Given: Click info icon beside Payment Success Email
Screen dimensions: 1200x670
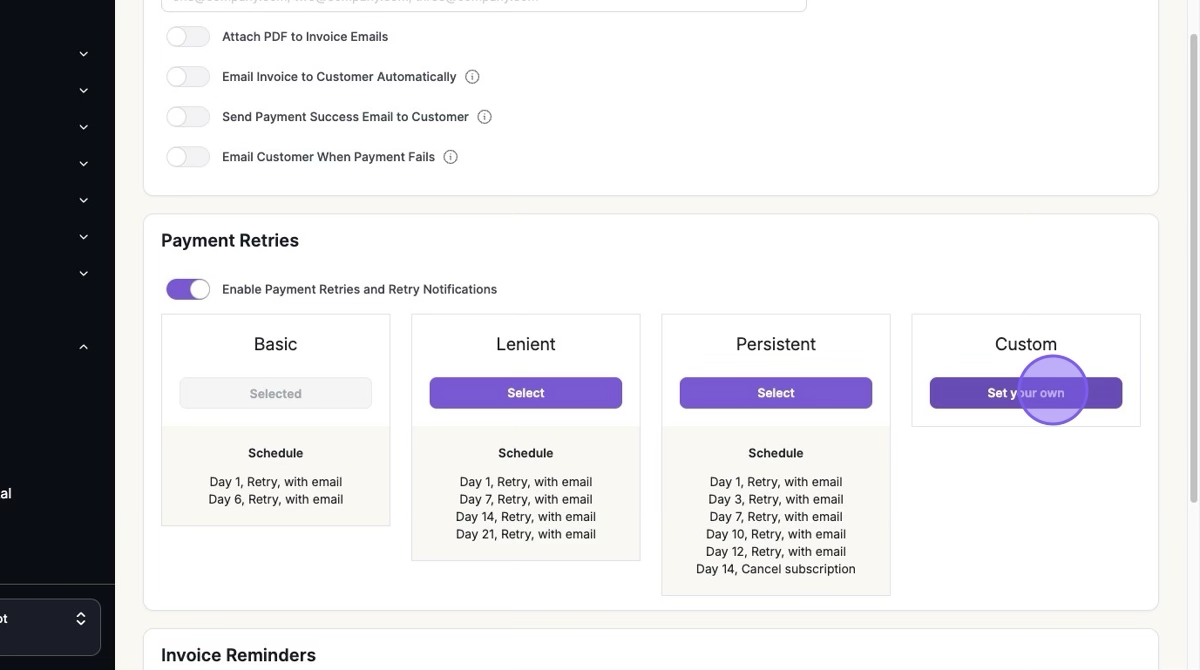Looking at the screenshot, I should [x=485, y=117].
